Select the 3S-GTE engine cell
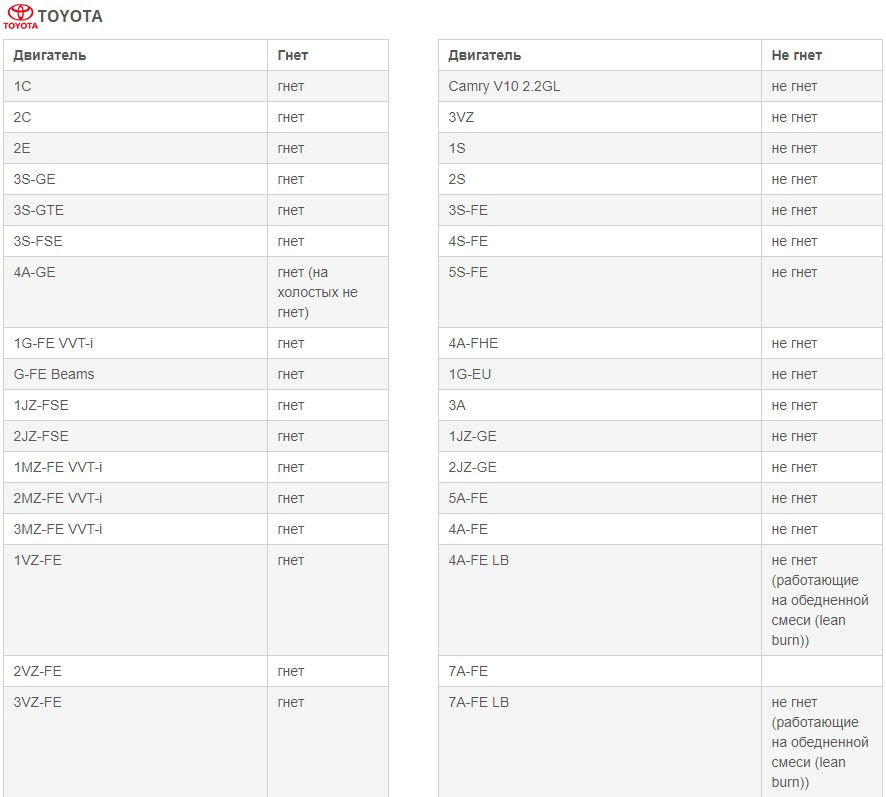 point(39,210)
